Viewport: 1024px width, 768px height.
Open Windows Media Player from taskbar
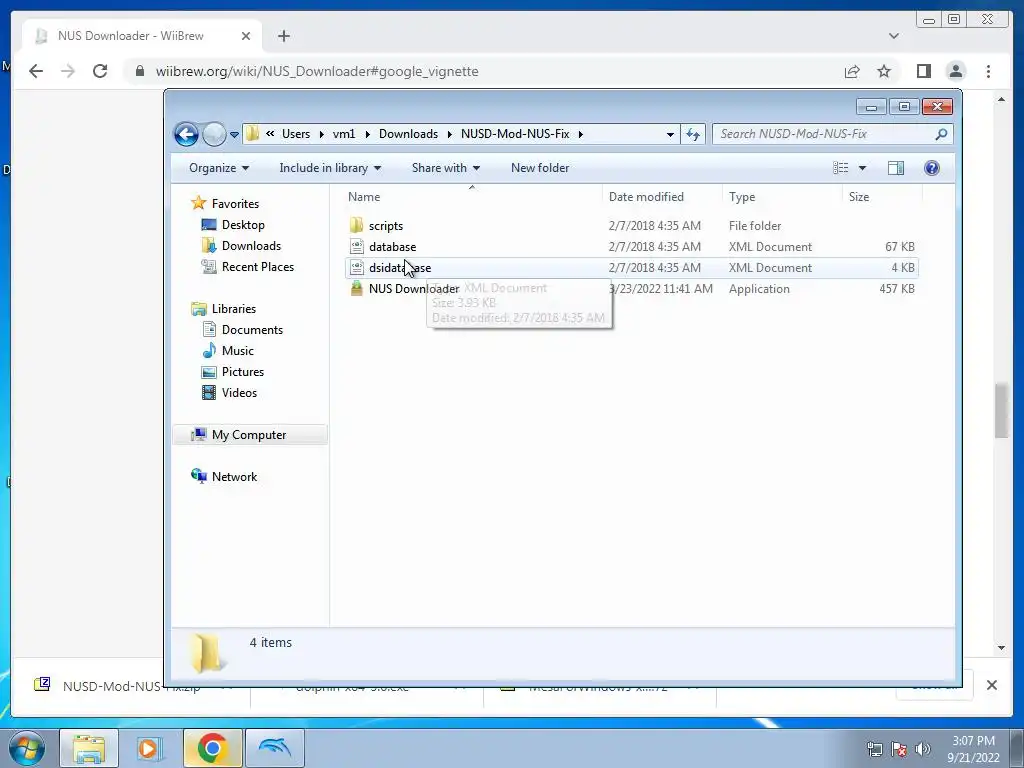150,748
